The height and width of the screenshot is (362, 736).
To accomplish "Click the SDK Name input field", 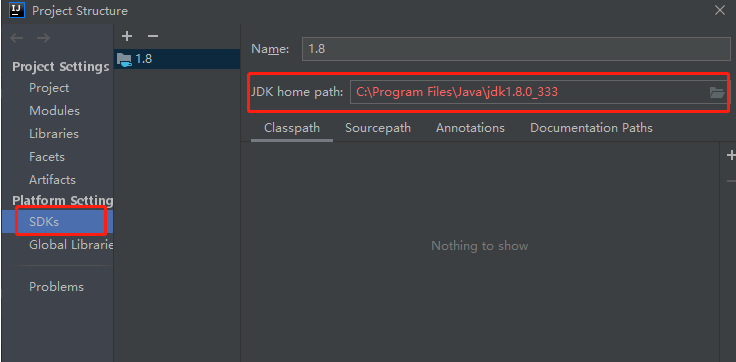I will [x=516, y=49].
